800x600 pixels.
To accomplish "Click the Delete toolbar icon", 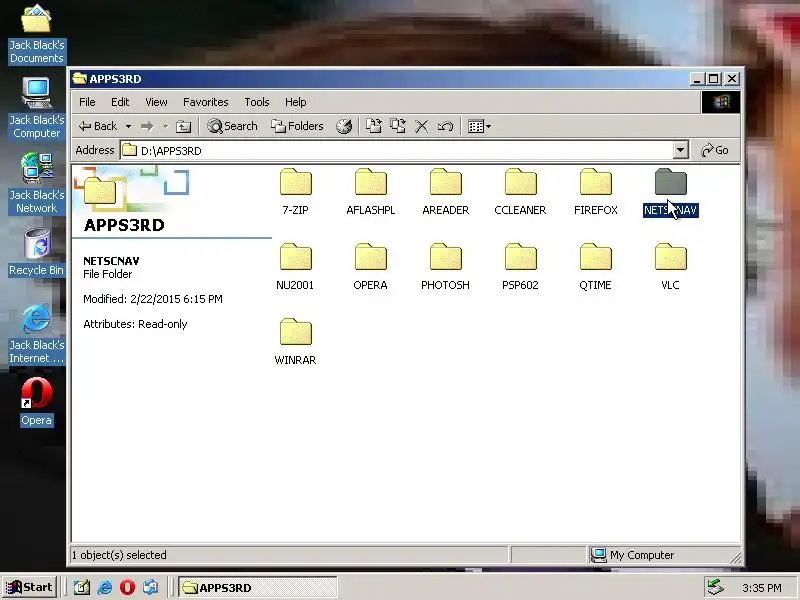I will pyautogui.click(x=421, y=126).
